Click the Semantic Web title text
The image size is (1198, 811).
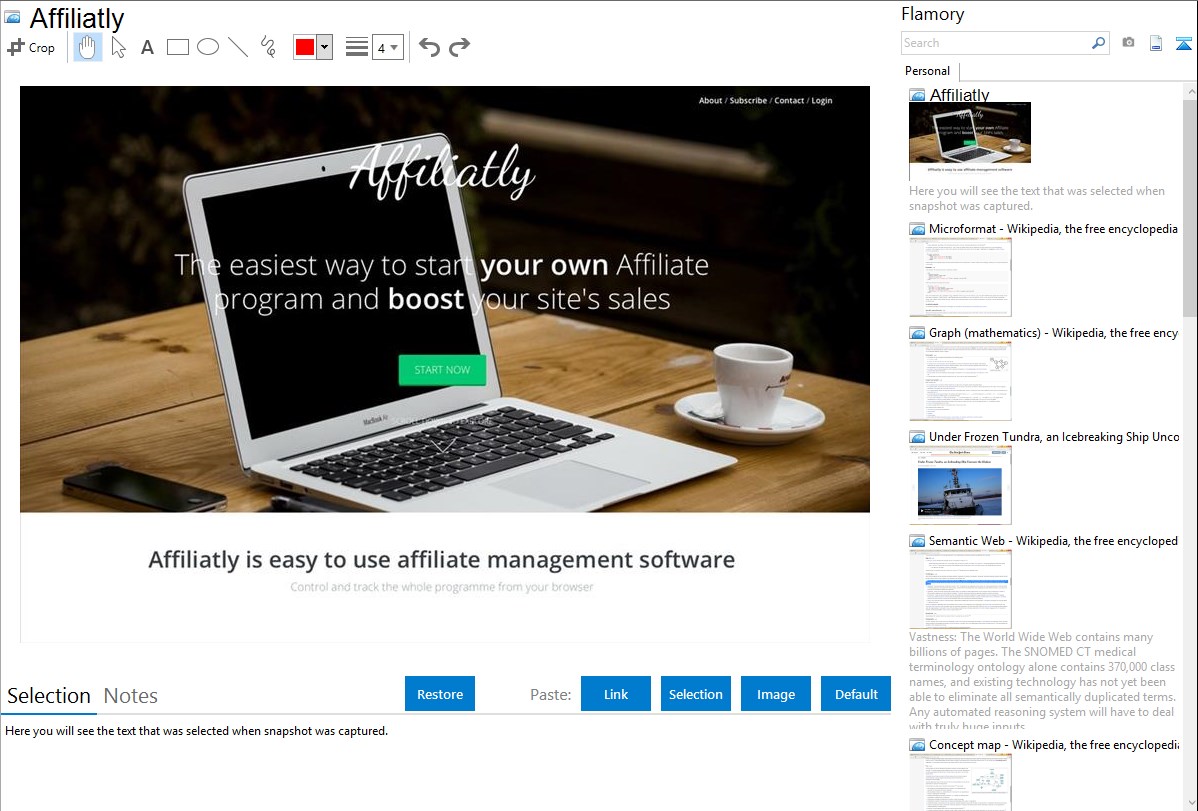point(1053,540)
